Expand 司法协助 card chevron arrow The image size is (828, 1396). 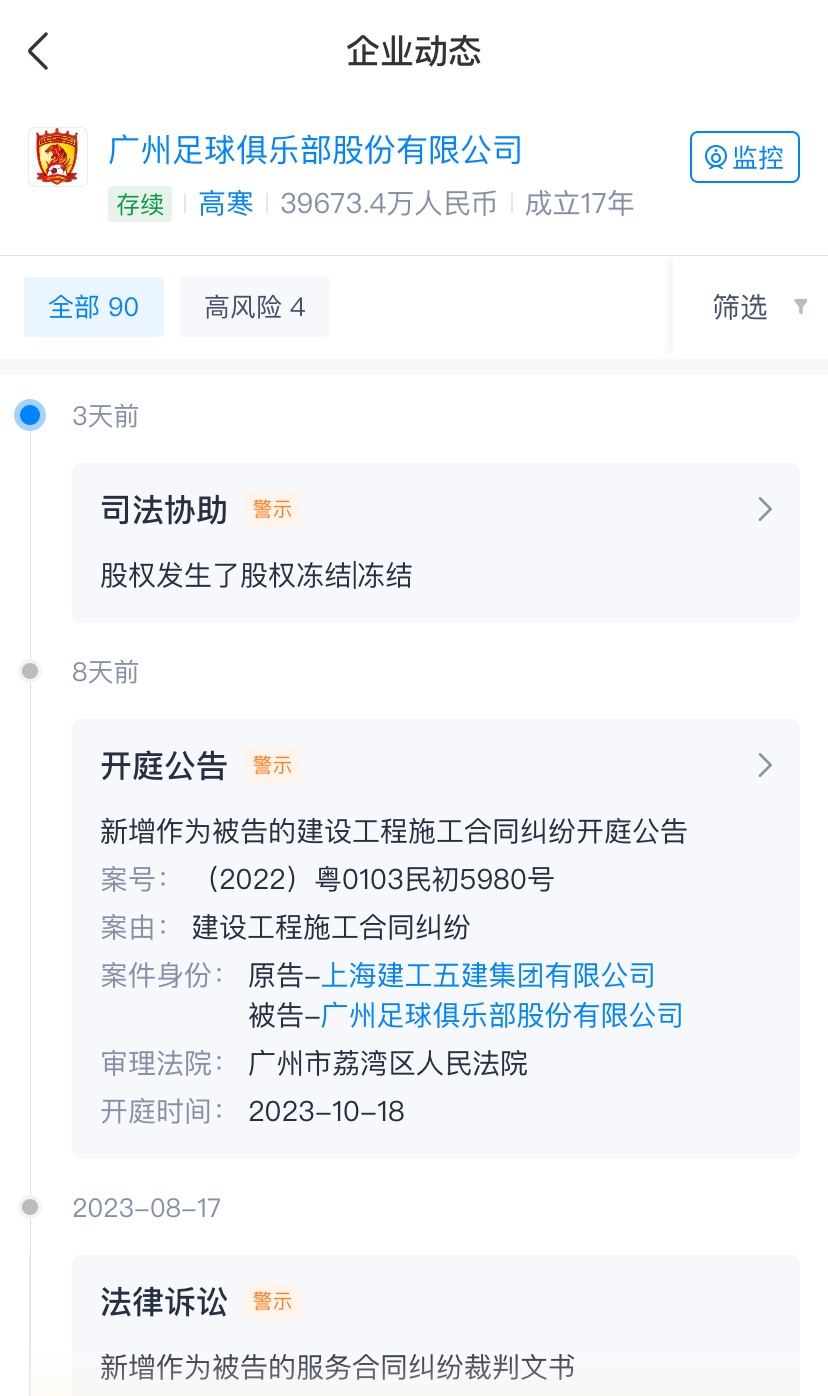point(765,510)
